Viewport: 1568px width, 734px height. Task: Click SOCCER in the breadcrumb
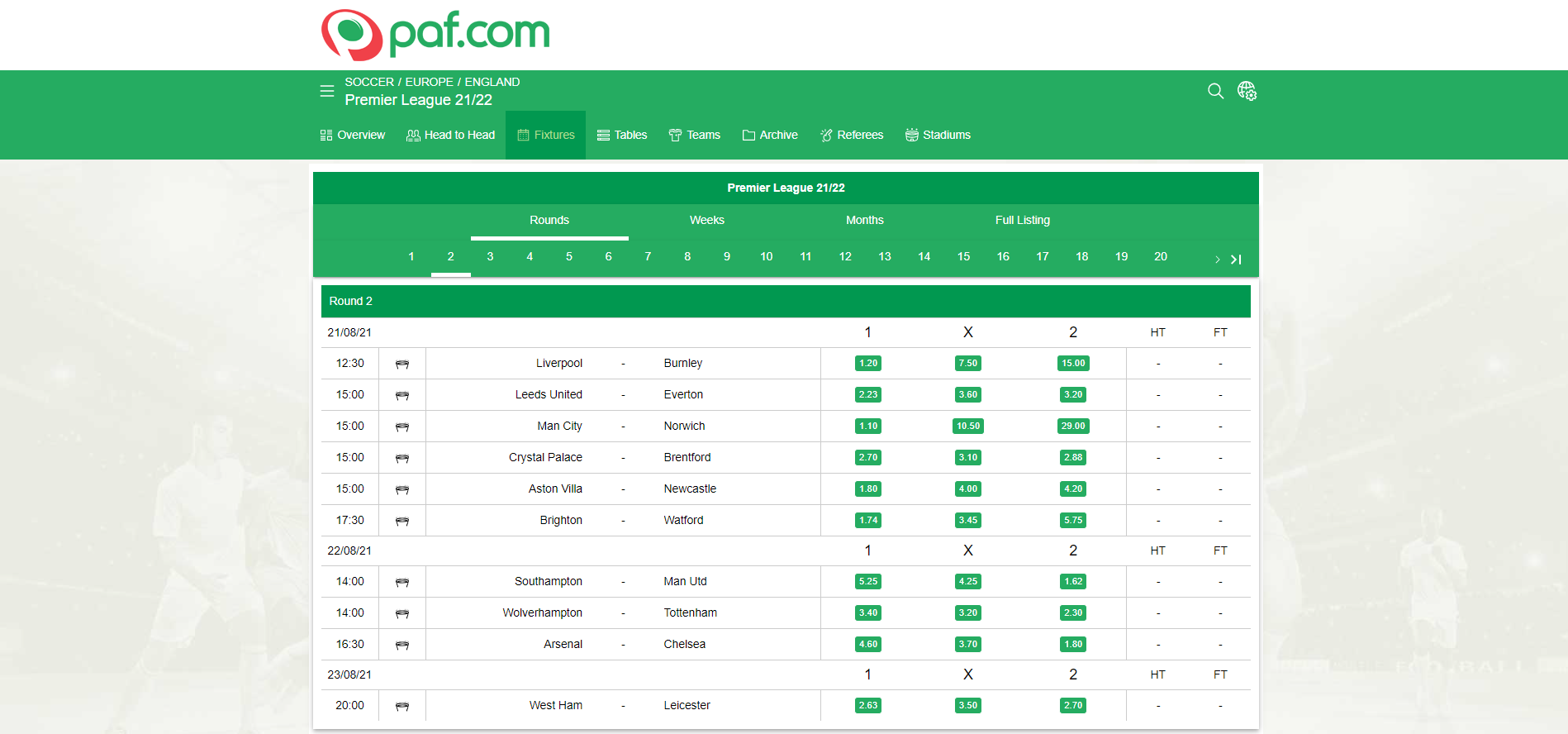pos(369,82)
